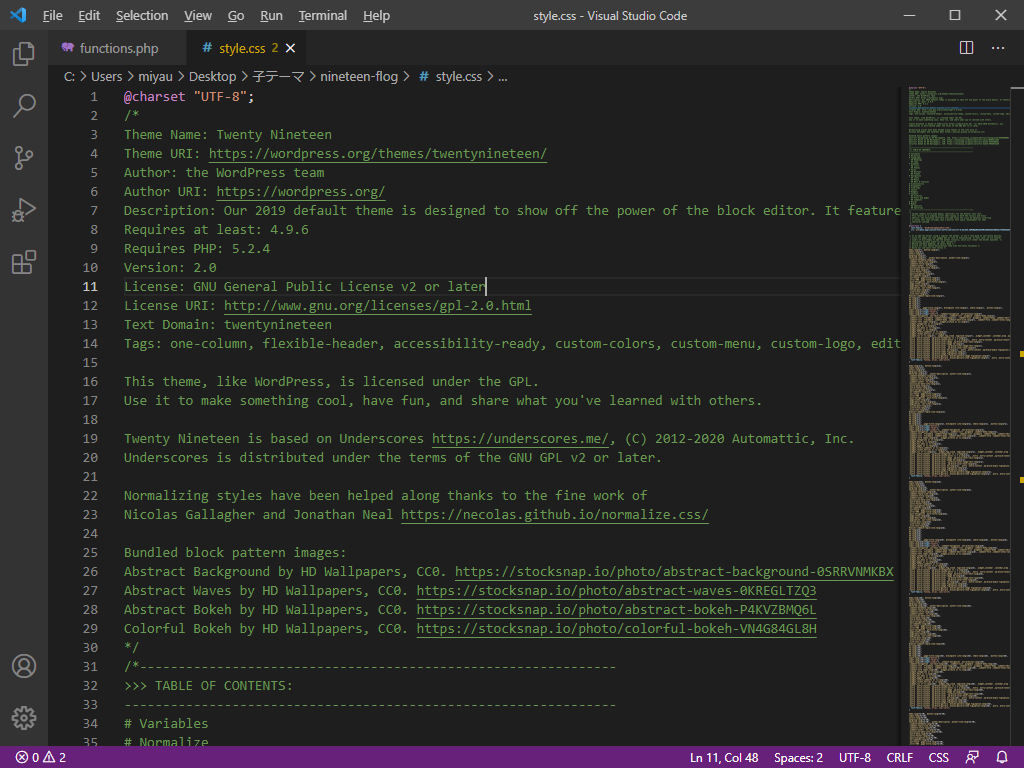Viewport: 1024px width, 768px height.
Task: Change language mode via CSS status item
Action: (938, 758)
